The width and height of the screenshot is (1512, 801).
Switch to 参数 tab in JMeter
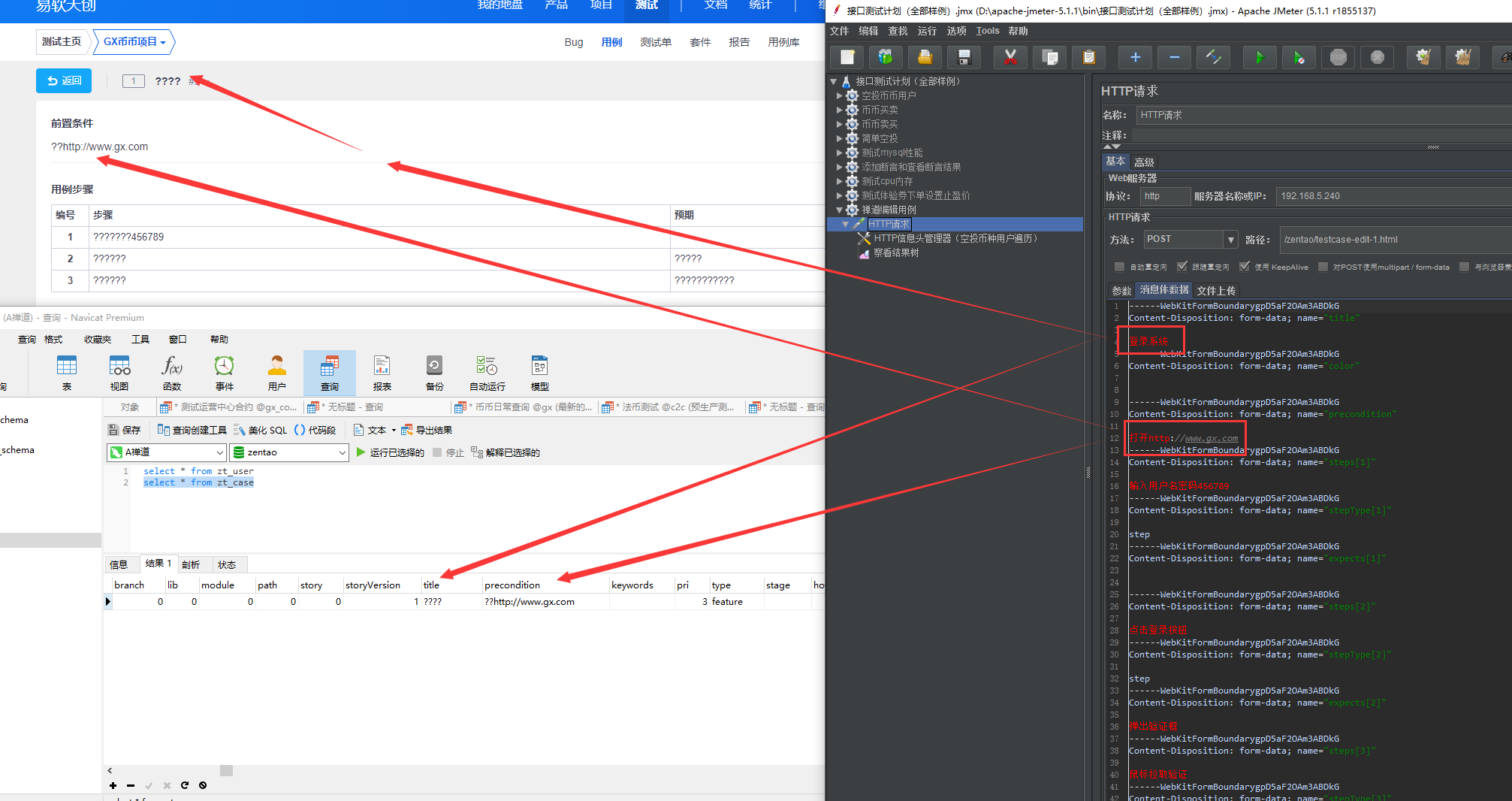coord(1121,291)
